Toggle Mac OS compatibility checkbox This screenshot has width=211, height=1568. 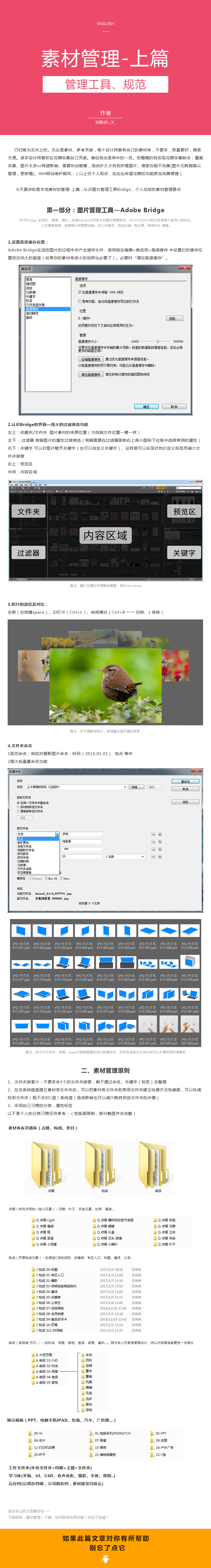(x=46, y=878)
